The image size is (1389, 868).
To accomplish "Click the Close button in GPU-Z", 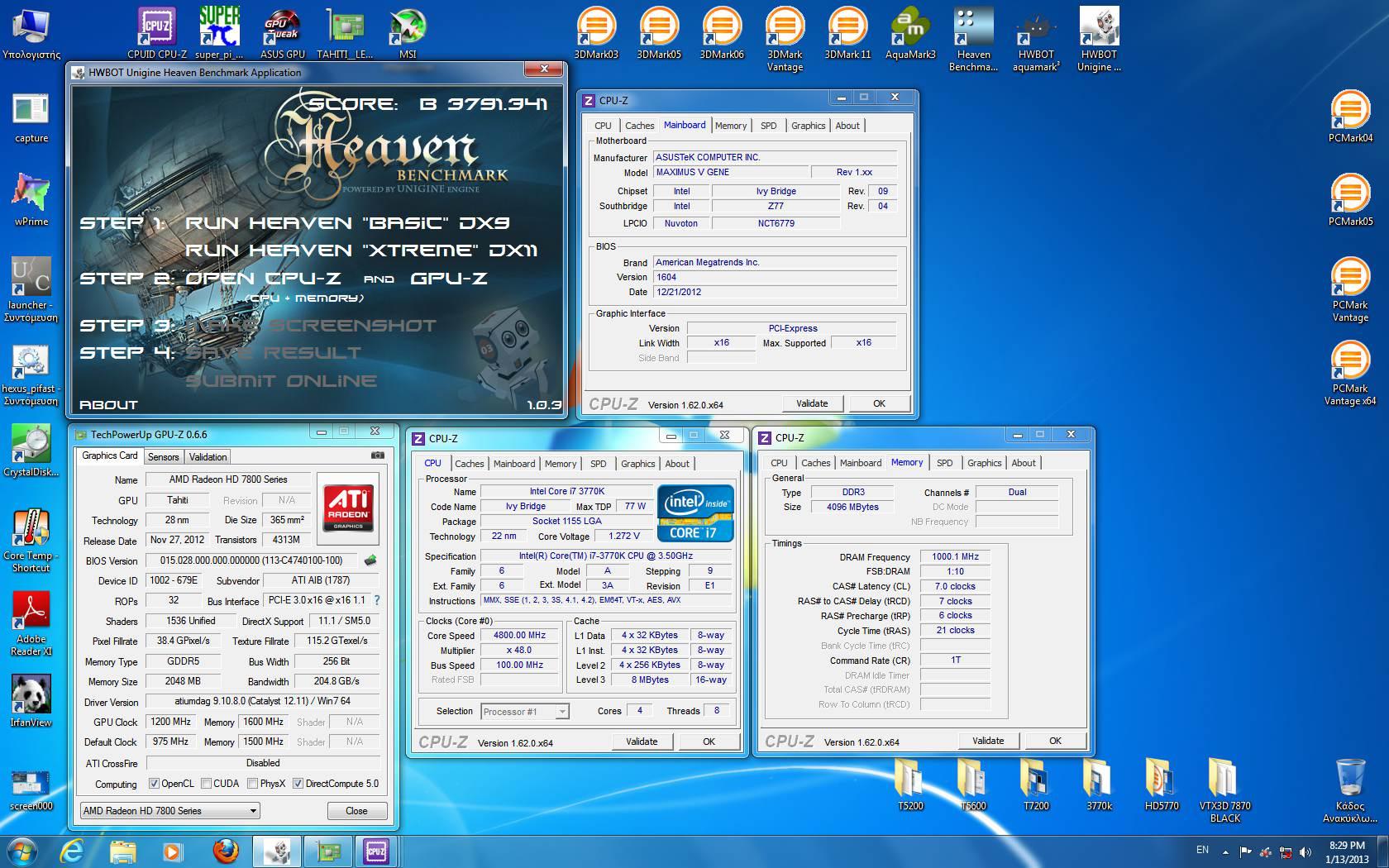I will click(356, 811).
